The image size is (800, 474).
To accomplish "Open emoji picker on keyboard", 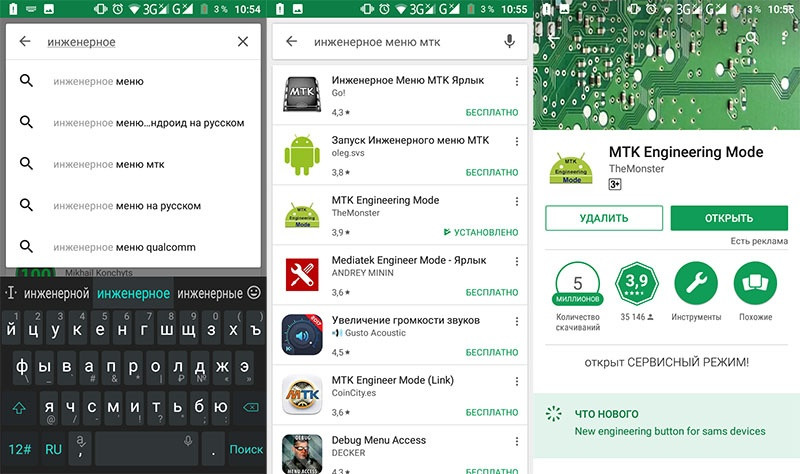I will (x=254, y=292).
